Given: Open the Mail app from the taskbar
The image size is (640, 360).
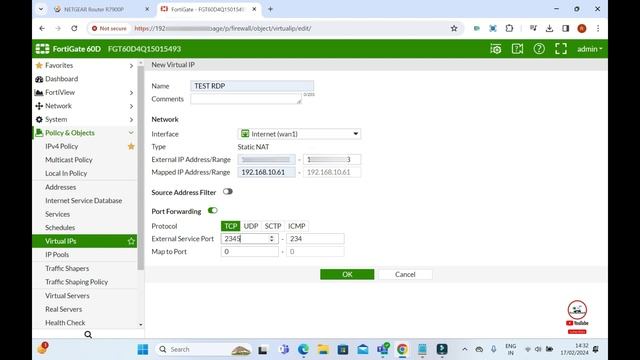Looking at the screenshot, I should [362, 349].
